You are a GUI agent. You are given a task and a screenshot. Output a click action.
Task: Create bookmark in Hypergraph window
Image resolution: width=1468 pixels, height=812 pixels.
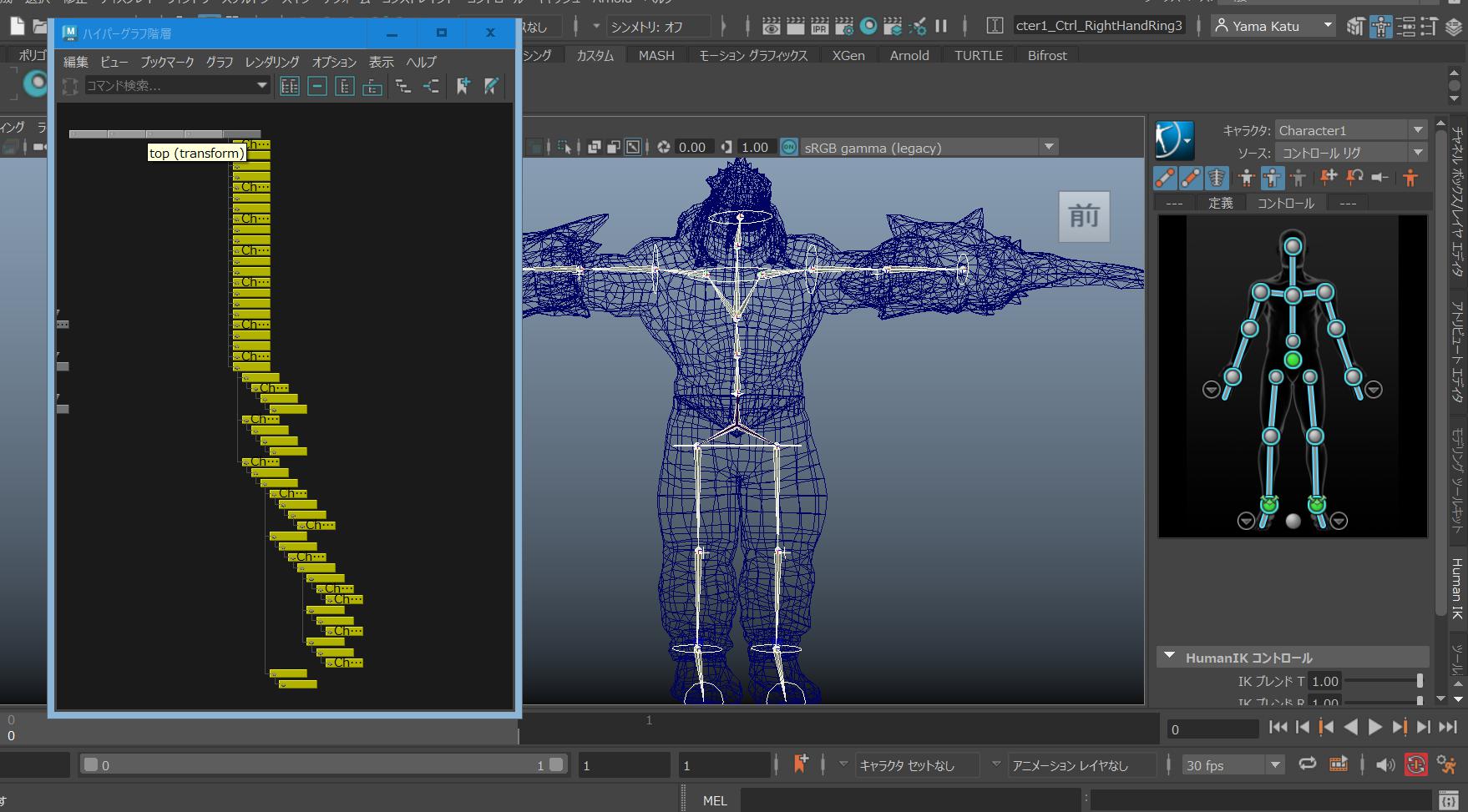[x=463, y=86]
